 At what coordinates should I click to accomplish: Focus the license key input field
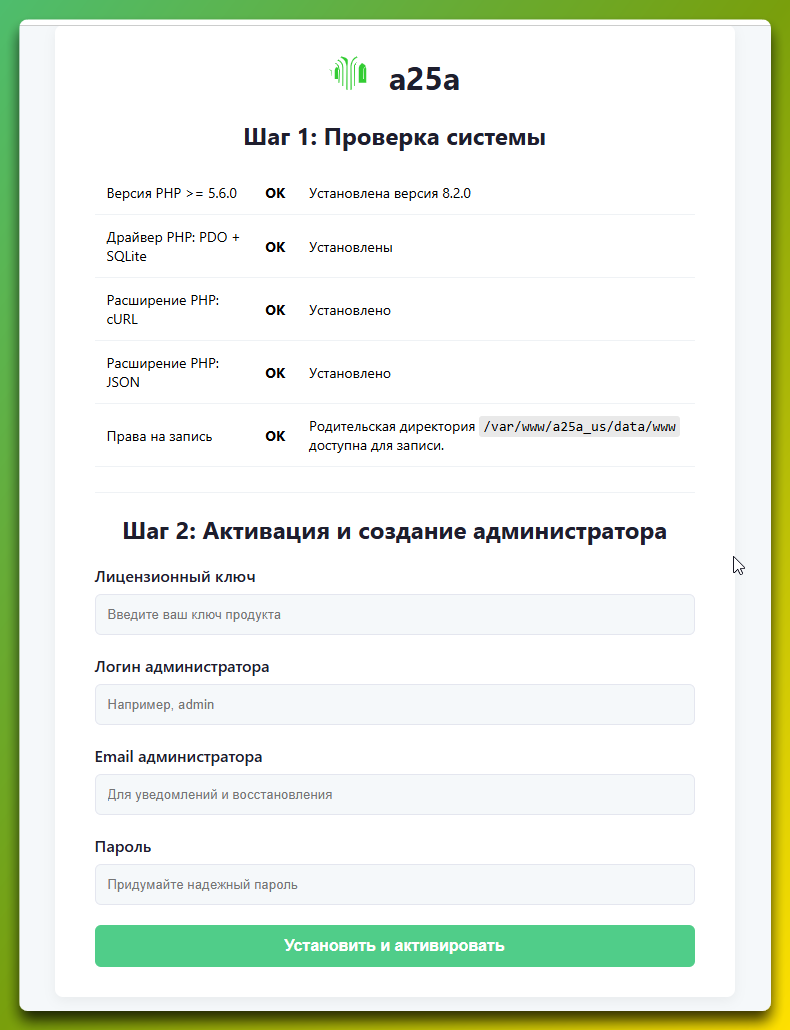(x=394, y=615)
